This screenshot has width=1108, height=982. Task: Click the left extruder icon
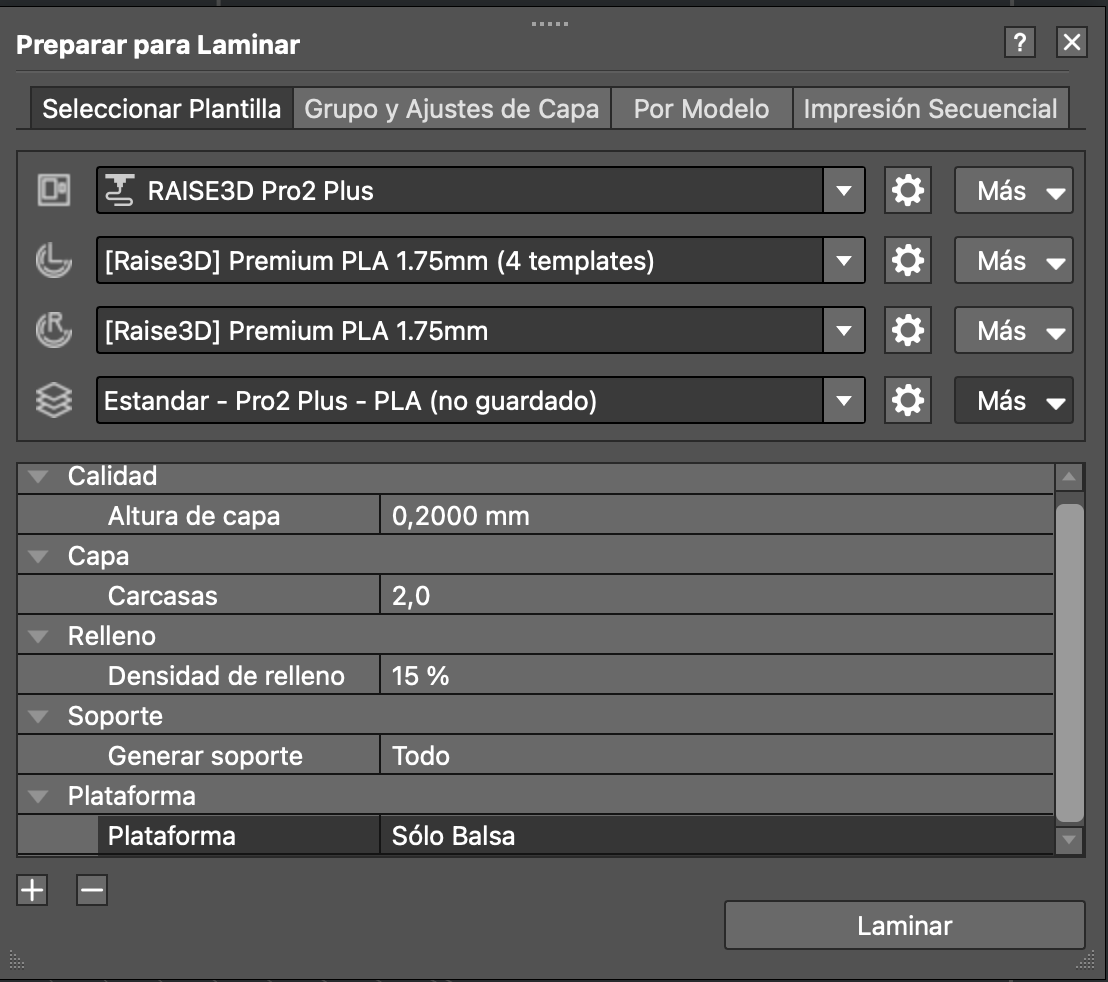[54, 261]
